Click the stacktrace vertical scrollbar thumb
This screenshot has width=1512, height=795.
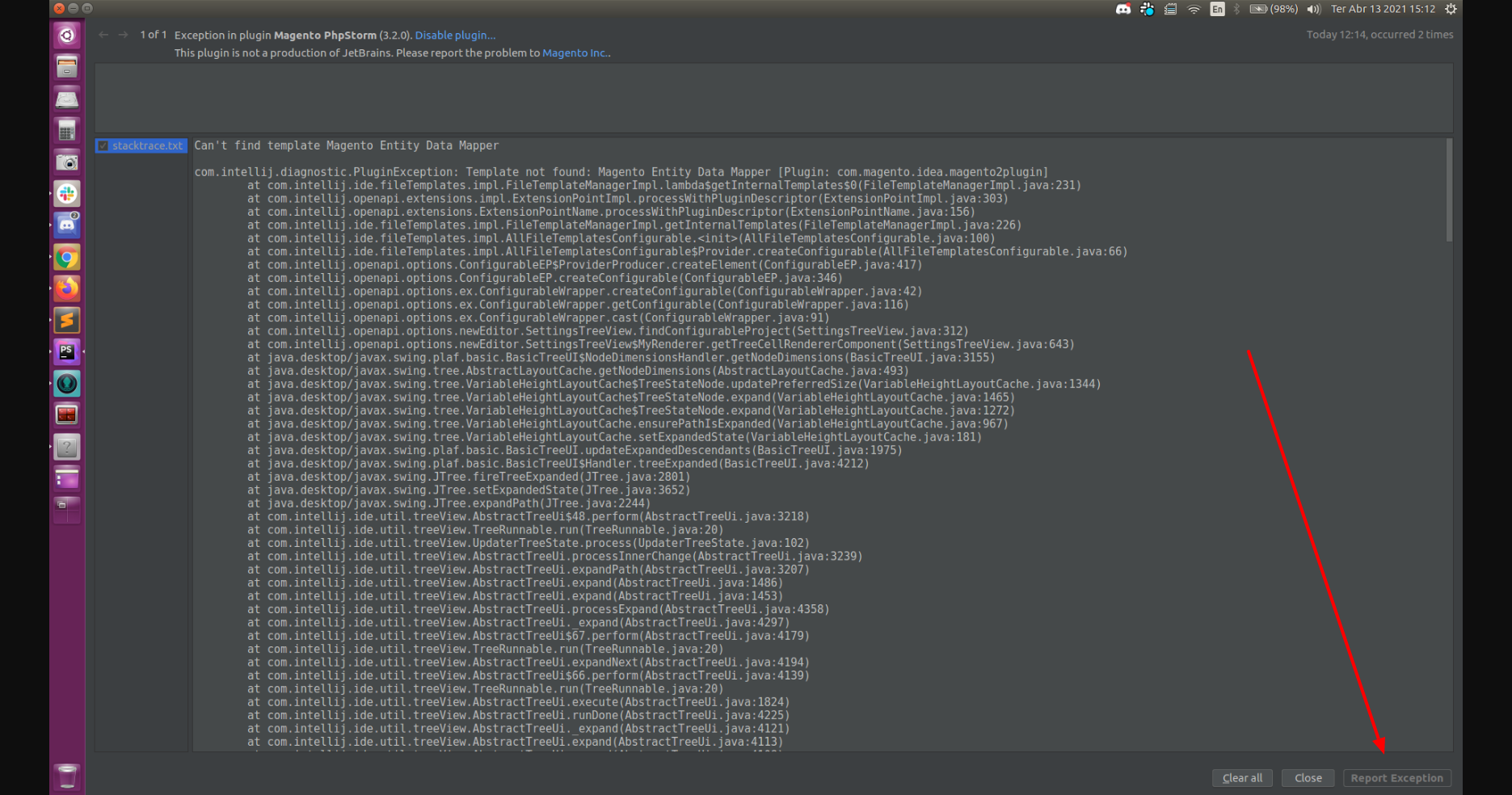coord(1448,190)
